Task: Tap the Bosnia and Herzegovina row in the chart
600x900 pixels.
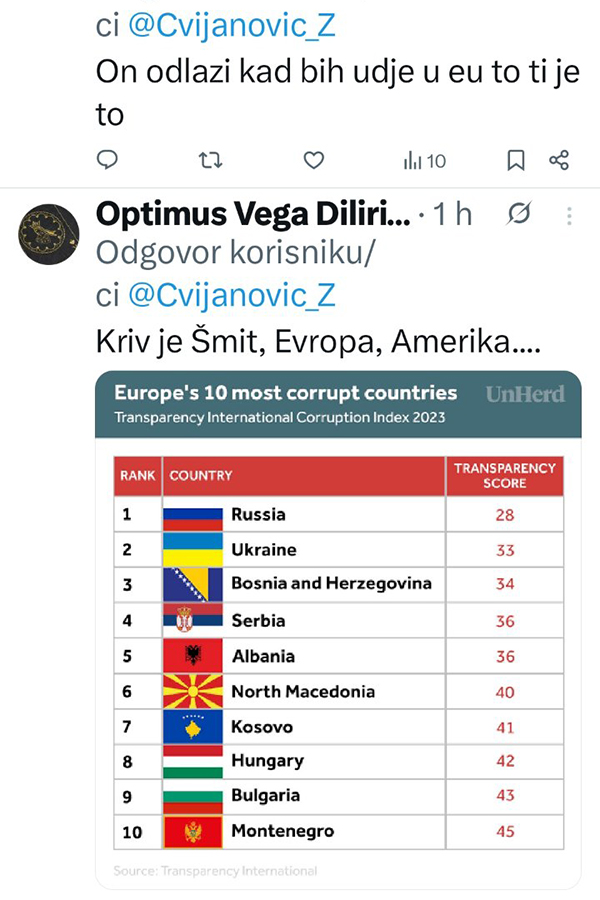Action: coord(331,584)
